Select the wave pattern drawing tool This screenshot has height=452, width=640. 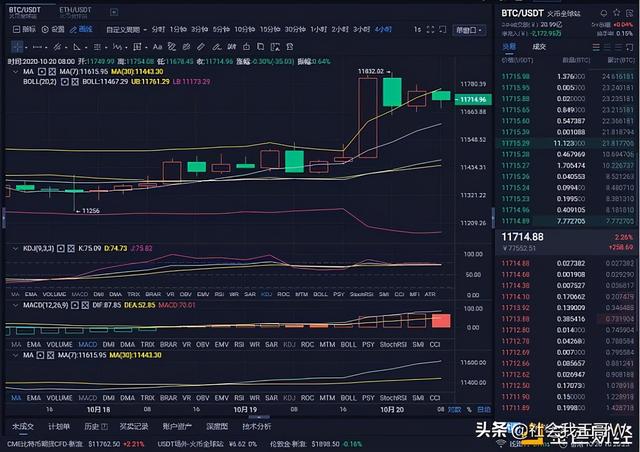tap(117, 47)
